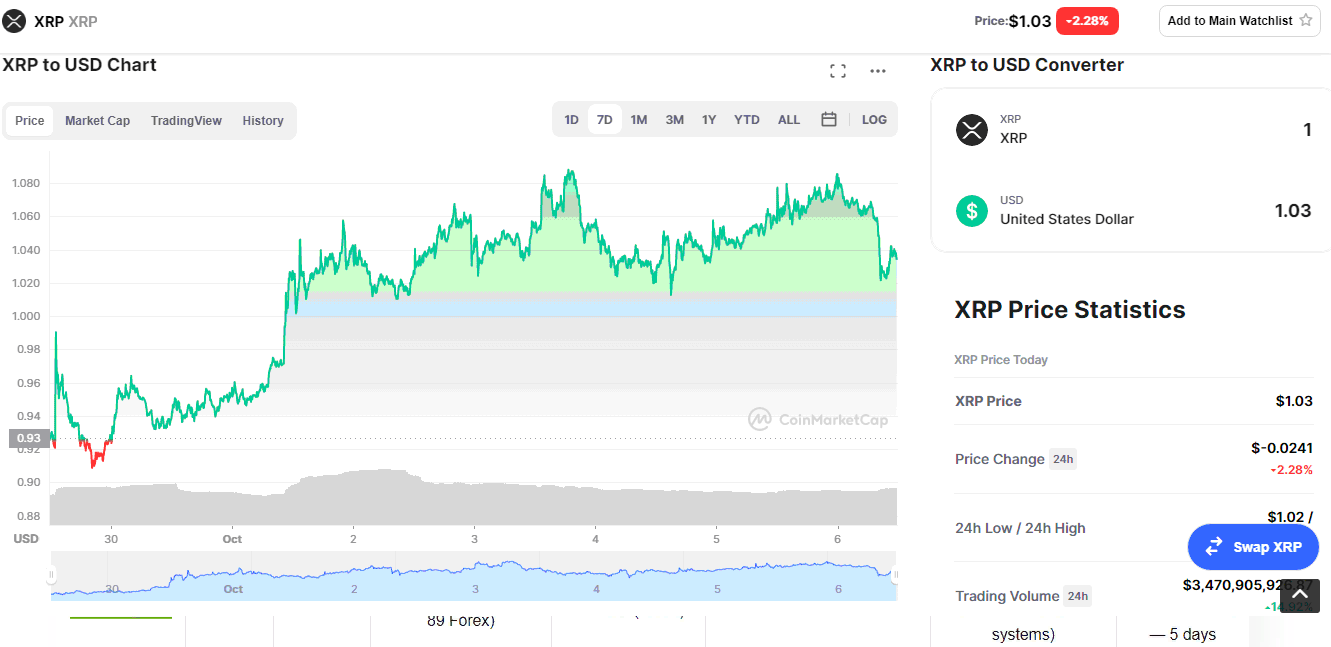Click the blue mini navigator chart area

point(474,578)
